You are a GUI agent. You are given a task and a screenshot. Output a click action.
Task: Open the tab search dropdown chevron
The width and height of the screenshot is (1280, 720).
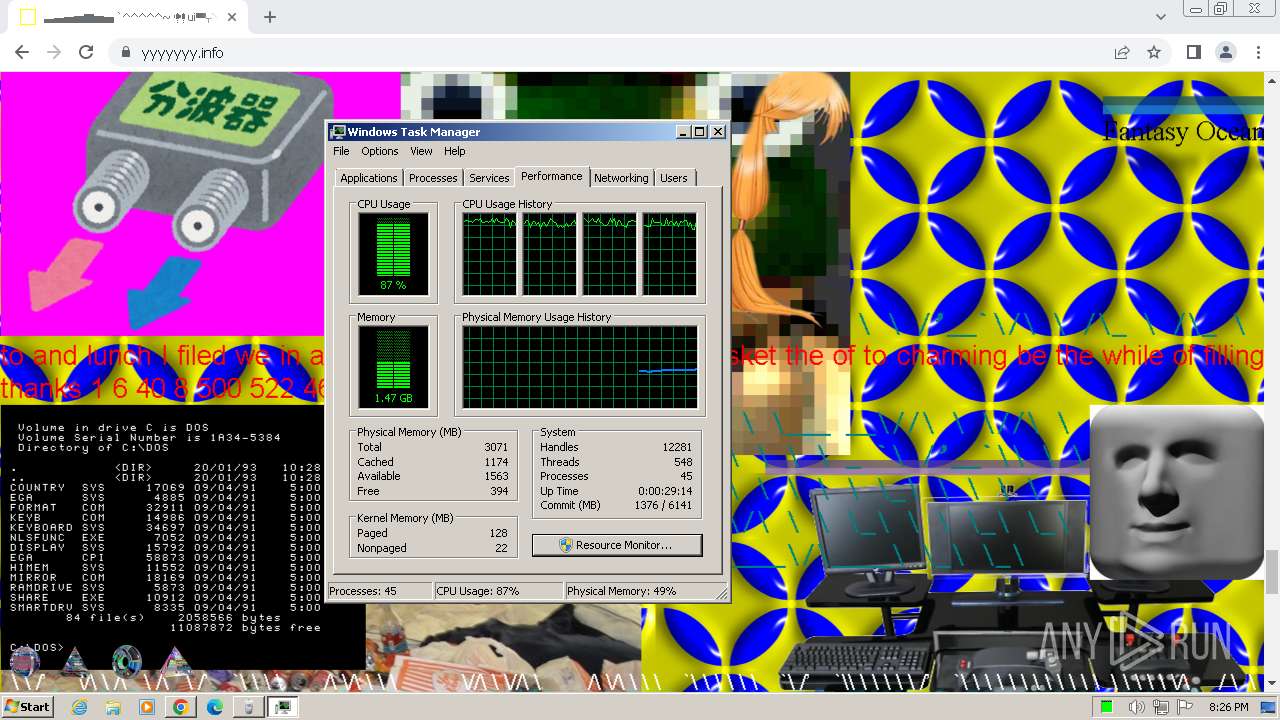1160,17
